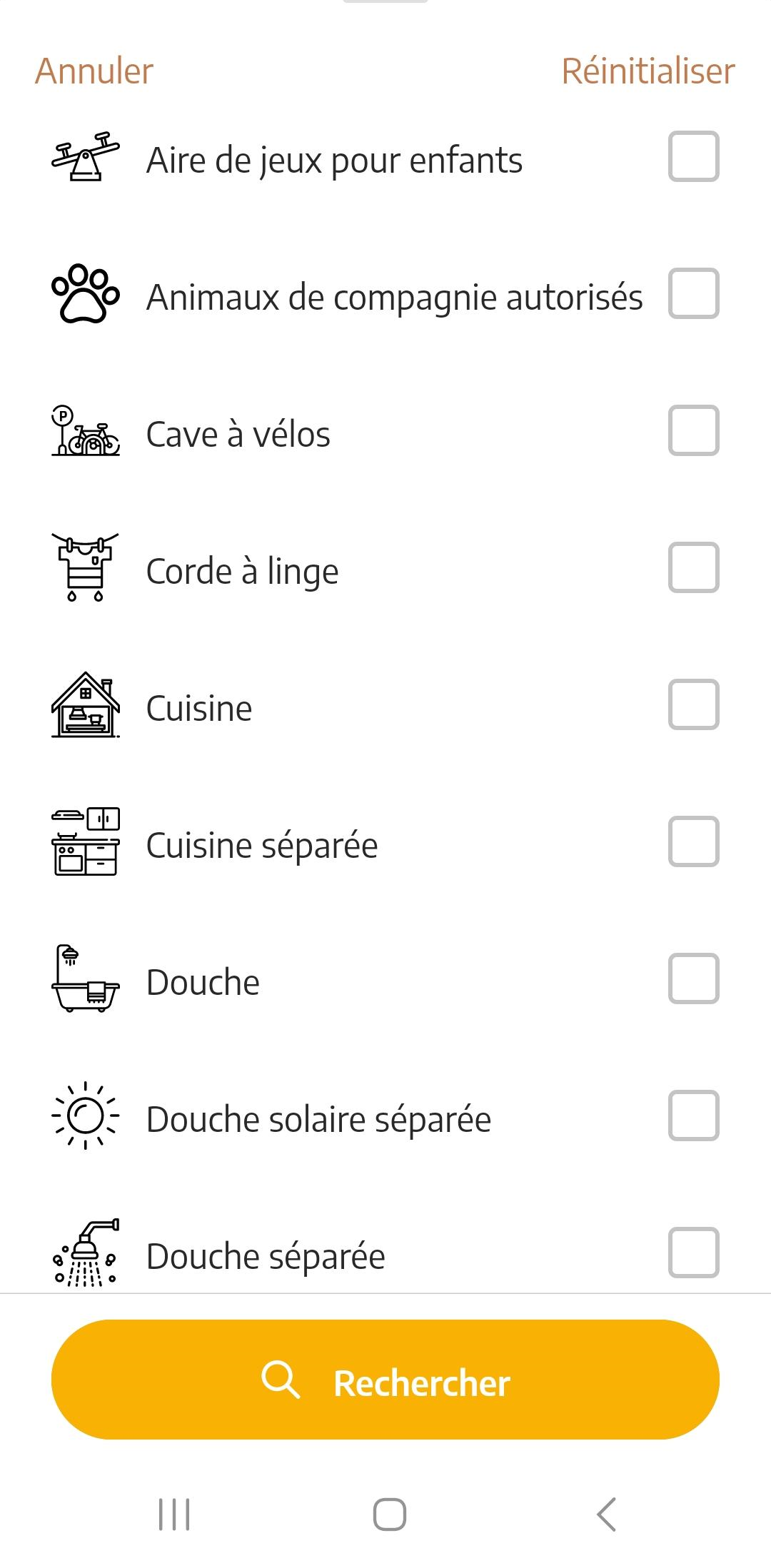Screen dimensions: 771x1568
Task: Enable Animaux de compagnie autorisés checkbox
Action: pyautogui.click(x=693, y=293)
